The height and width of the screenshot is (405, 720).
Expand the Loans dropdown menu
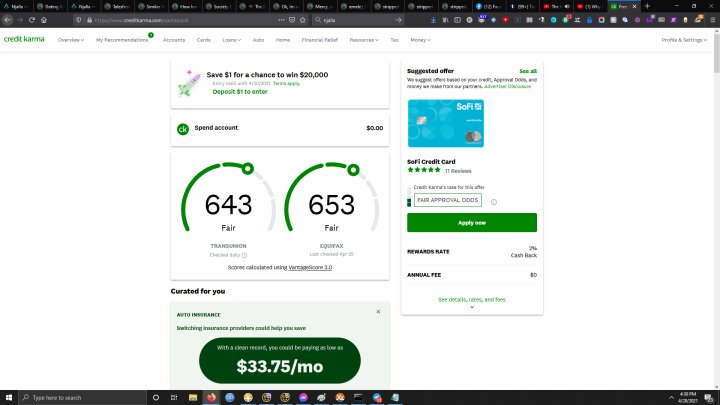231,40
